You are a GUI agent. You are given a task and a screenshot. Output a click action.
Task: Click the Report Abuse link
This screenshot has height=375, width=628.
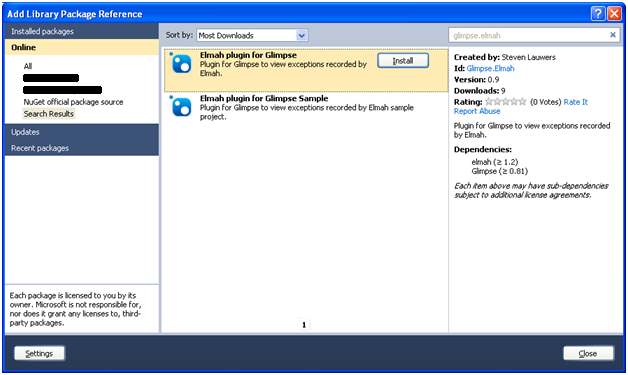477,111
